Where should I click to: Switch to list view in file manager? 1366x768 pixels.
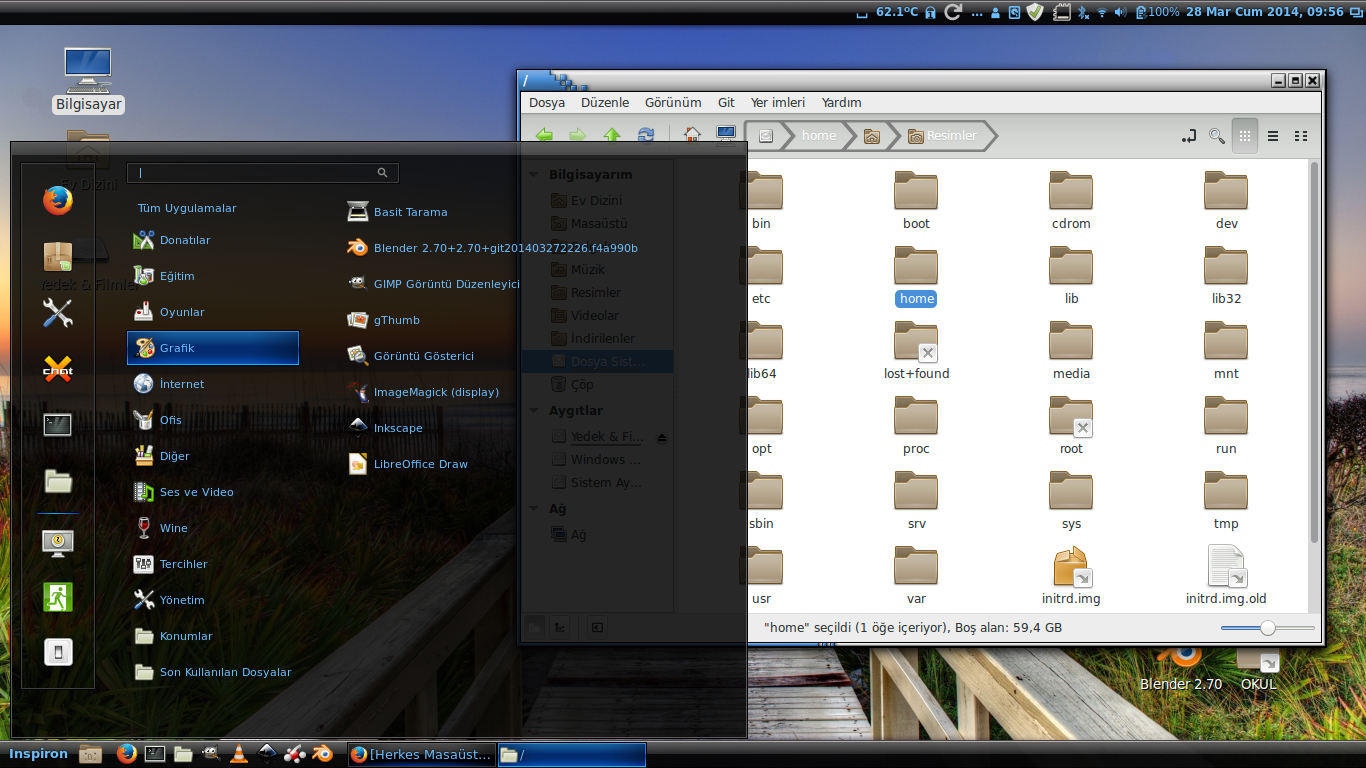[1273, 136]
